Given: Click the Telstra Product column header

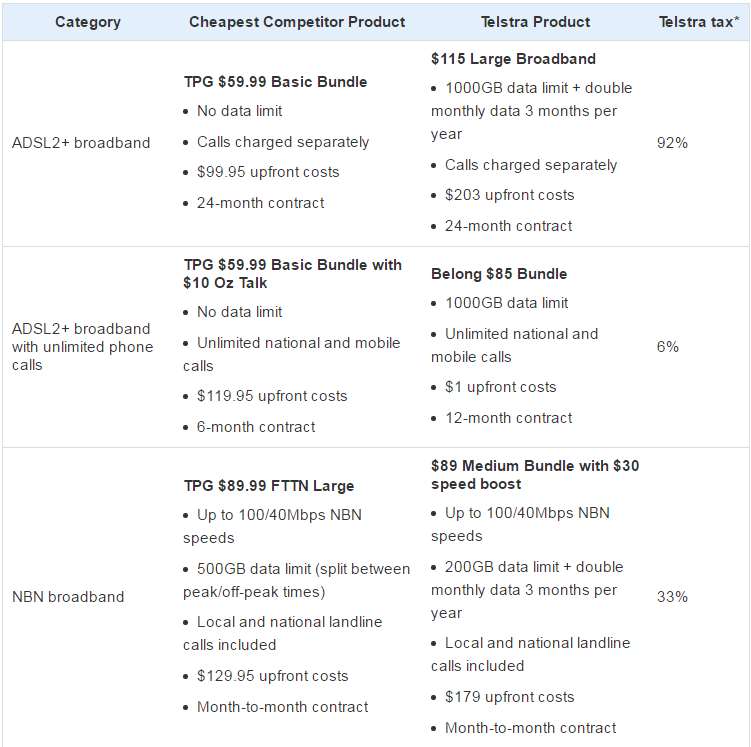Looking at the screenshot, I should pyautogui.click(x=535, y=22).
